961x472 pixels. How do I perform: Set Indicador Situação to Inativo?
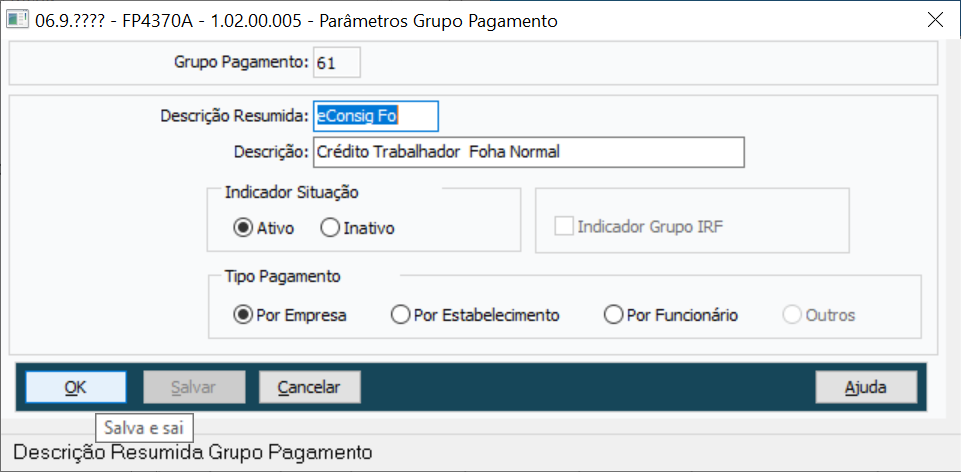pyautogui.click(x=330, y=228)
